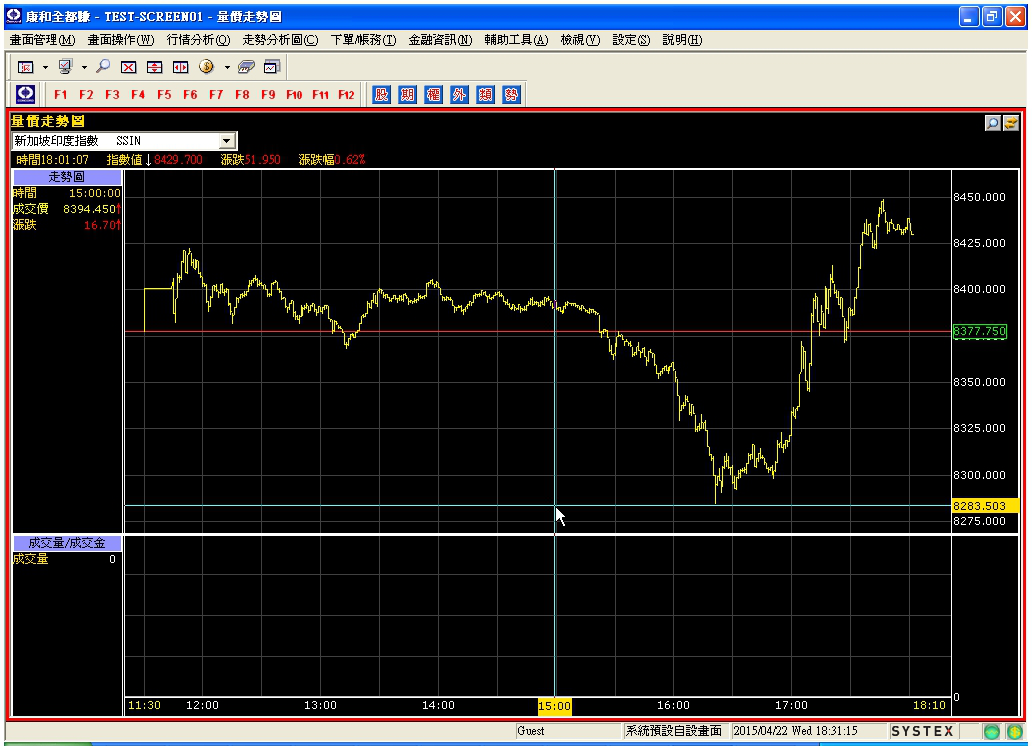Click the rightmost green status indicator icon
Viewport: 1032px width, 746px height.
[1014, 732]
